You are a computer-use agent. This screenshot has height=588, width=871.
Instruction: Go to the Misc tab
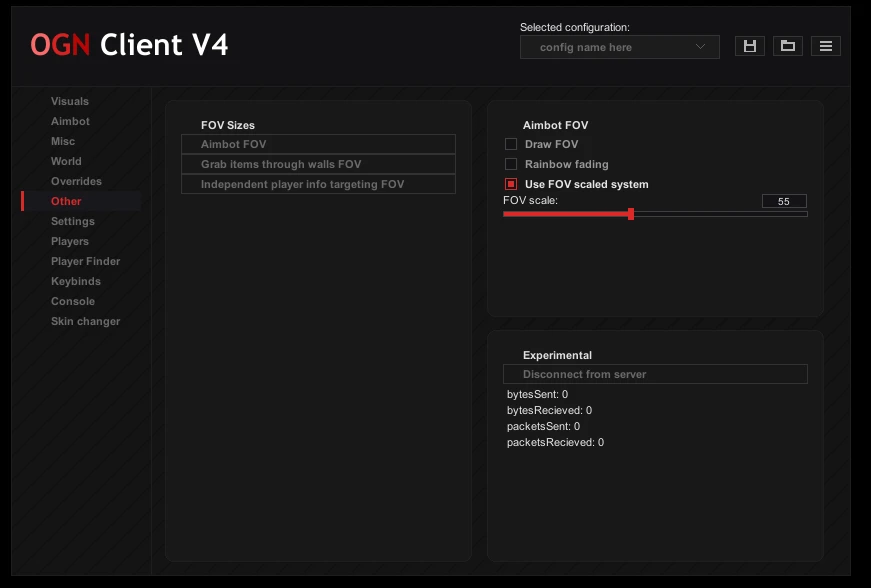63,141
